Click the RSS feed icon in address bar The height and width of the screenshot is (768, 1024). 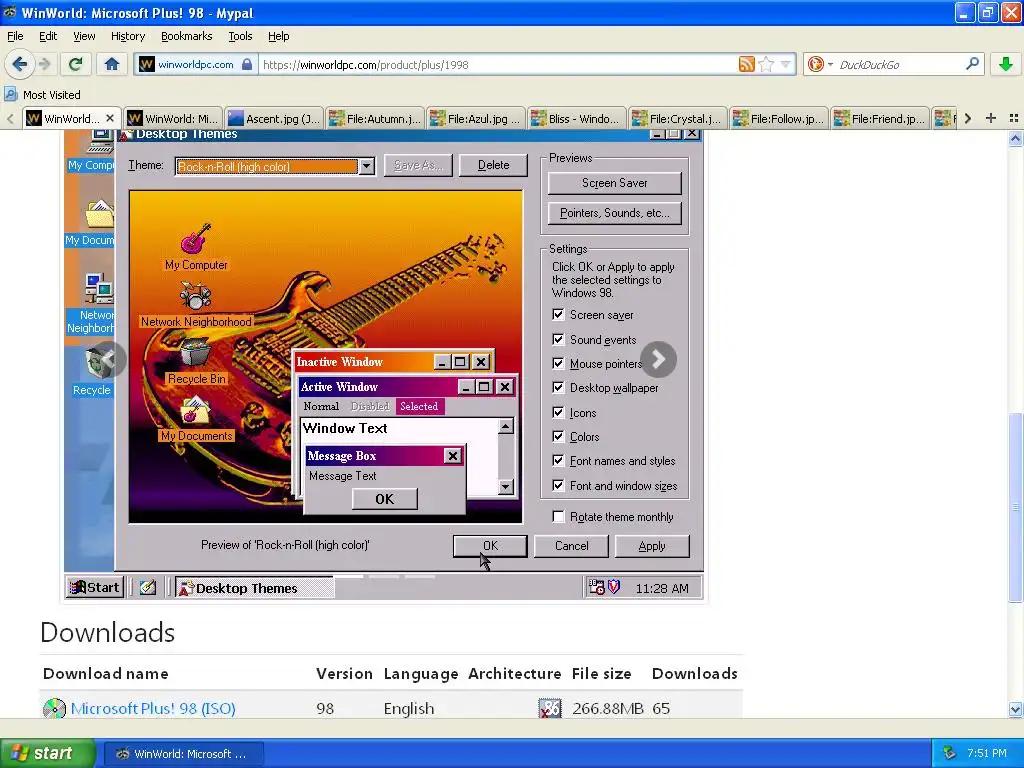[746, 64]
